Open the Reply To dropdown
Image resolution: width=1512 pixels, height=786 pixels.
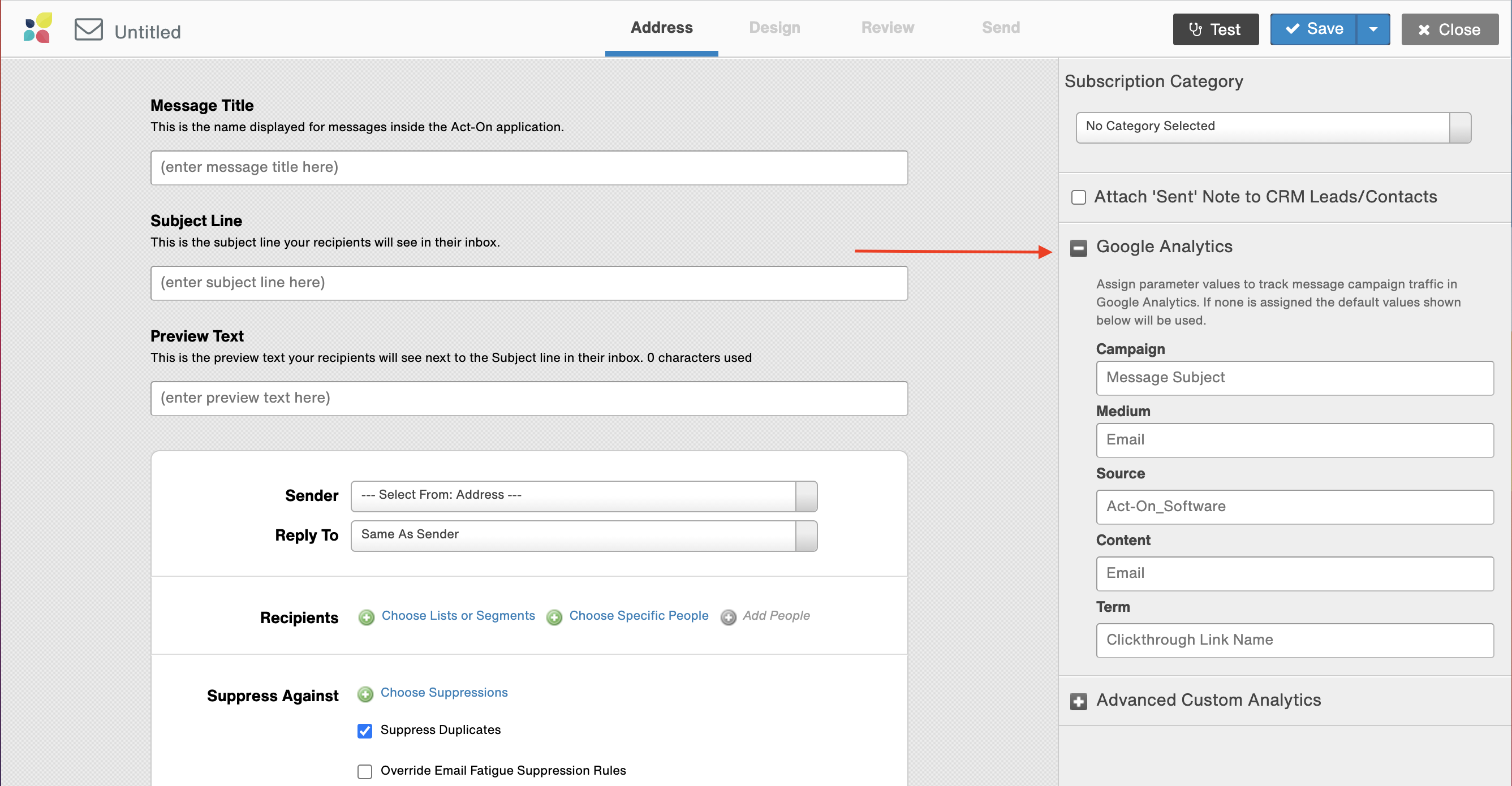click(584, 535)
